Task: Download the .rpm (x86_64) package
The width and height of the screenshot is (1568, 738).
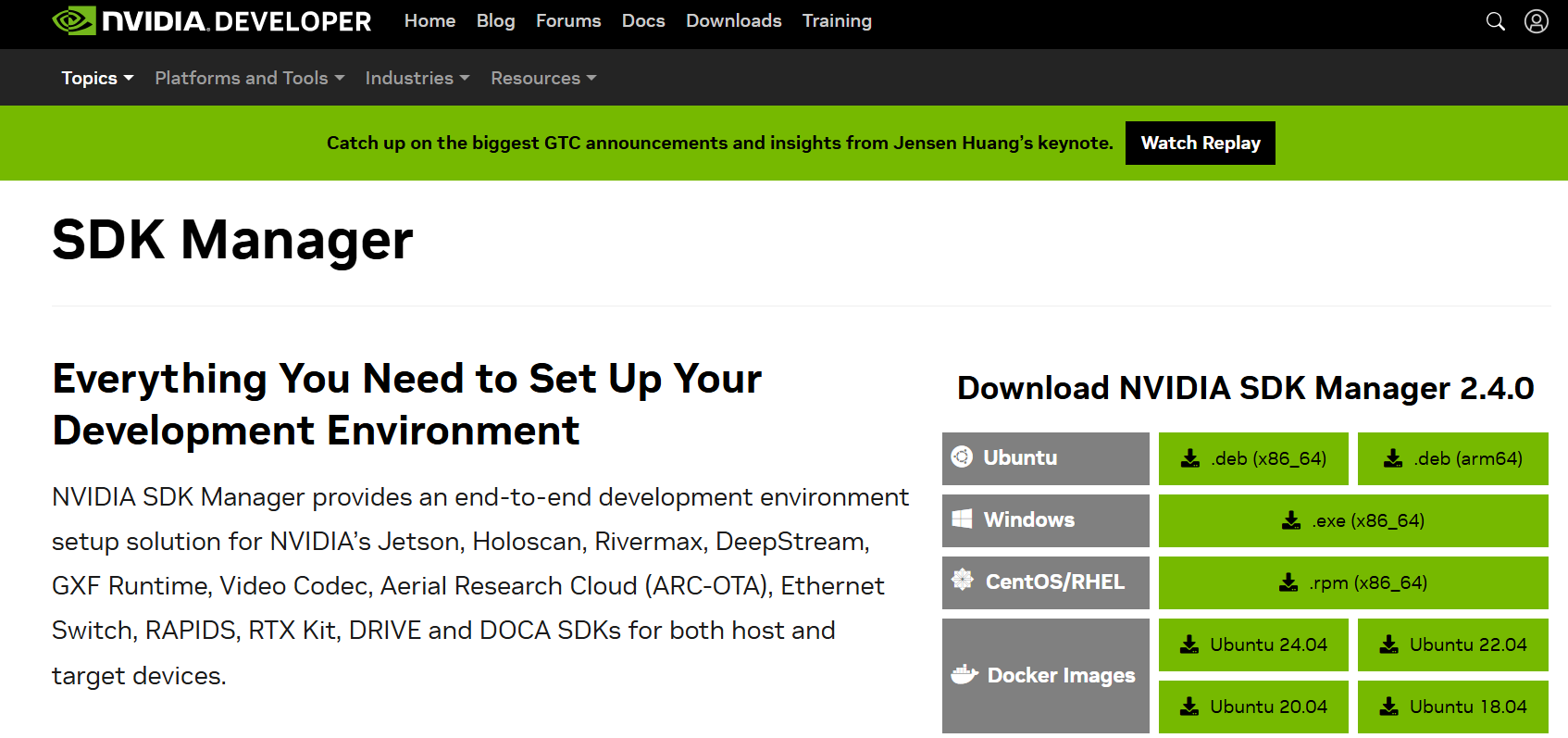Action: click(x=1353, y=582)
